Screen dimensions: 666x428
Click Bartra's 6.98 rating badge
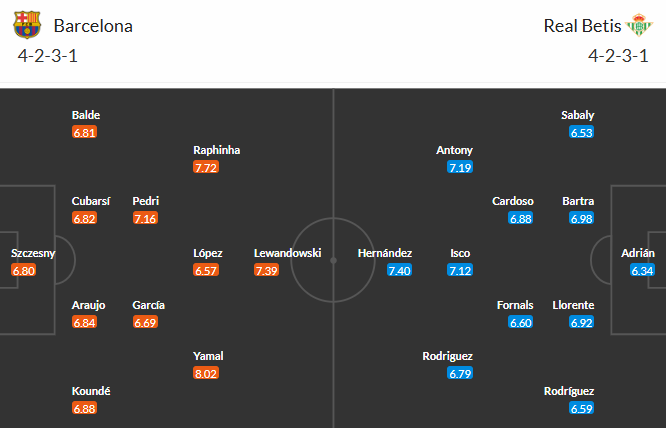point(581,218)
